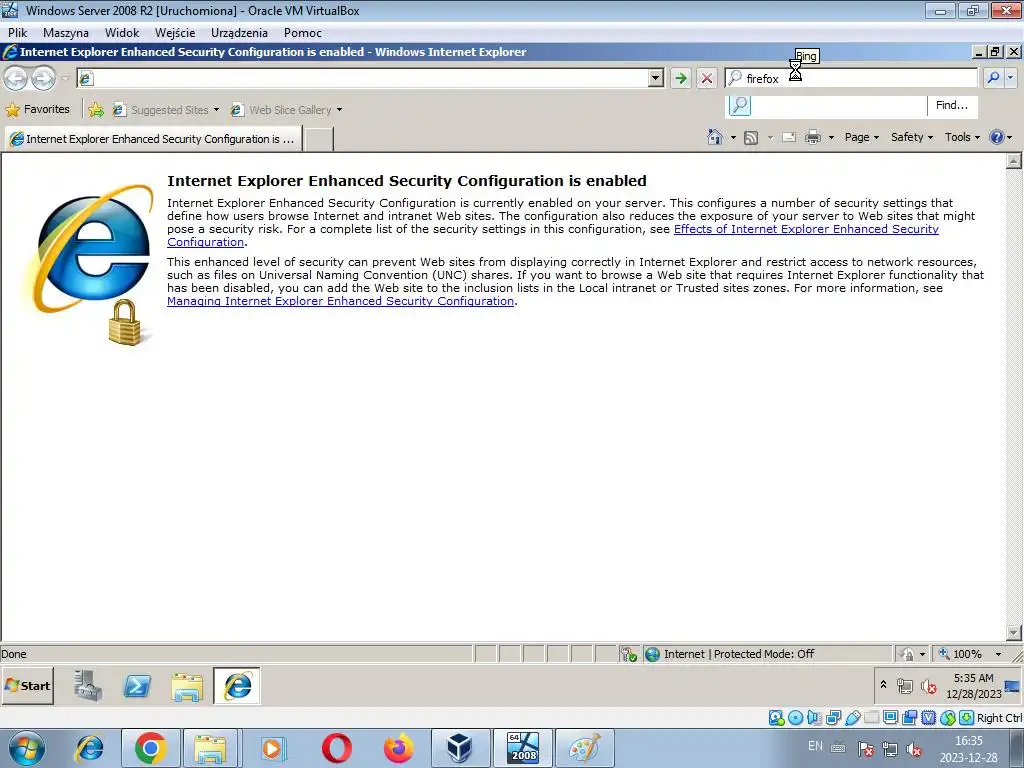Expand the zoom level 100% dropdown arrow
The width and height of the screenshot is (1024, 768).
[998, 654]
